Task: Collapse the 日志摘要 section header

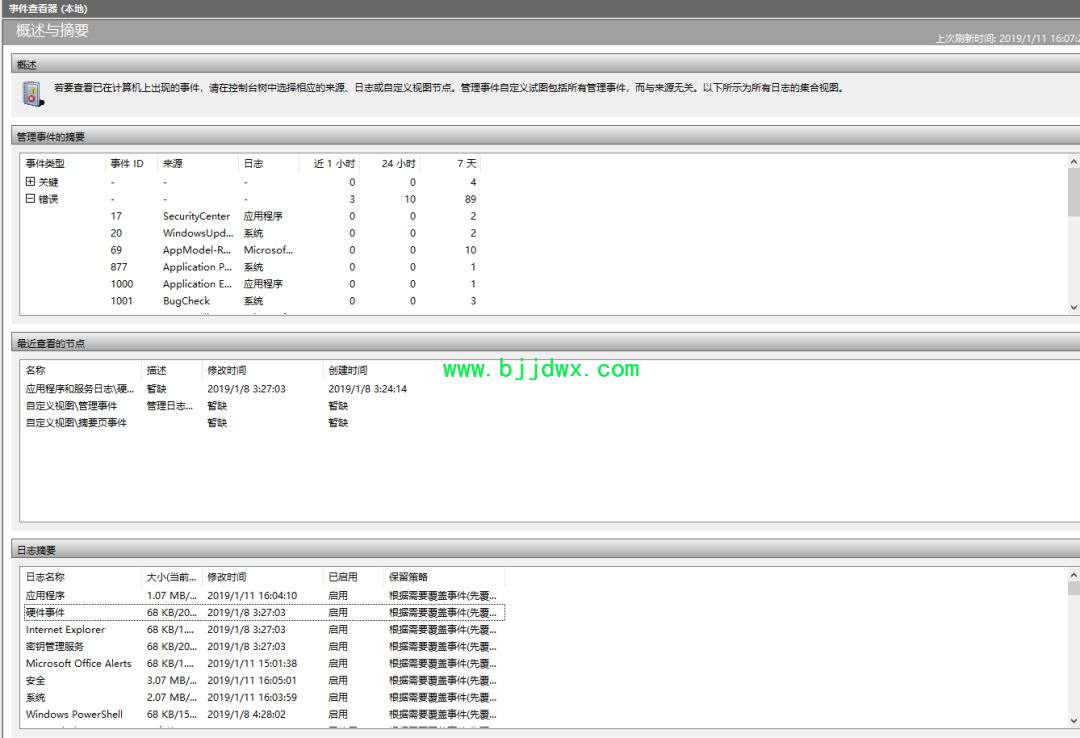Action: tap(546, 550)
